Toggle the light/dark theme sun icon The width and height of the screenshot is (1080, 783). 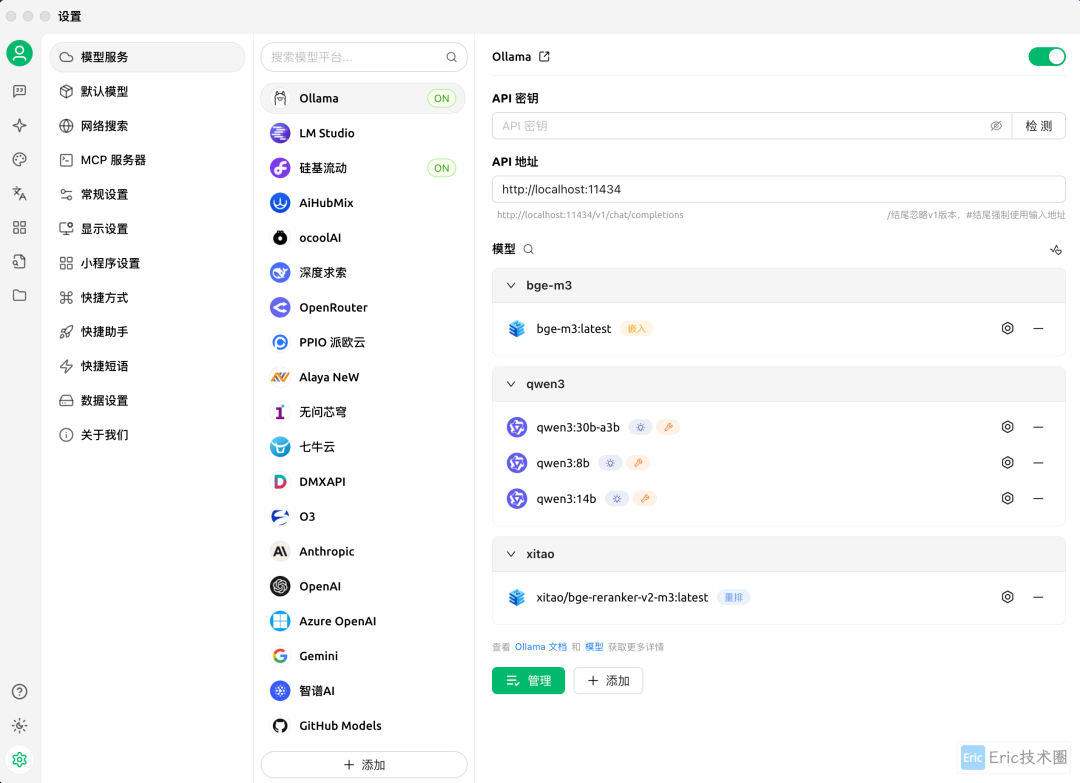point(19,725)
